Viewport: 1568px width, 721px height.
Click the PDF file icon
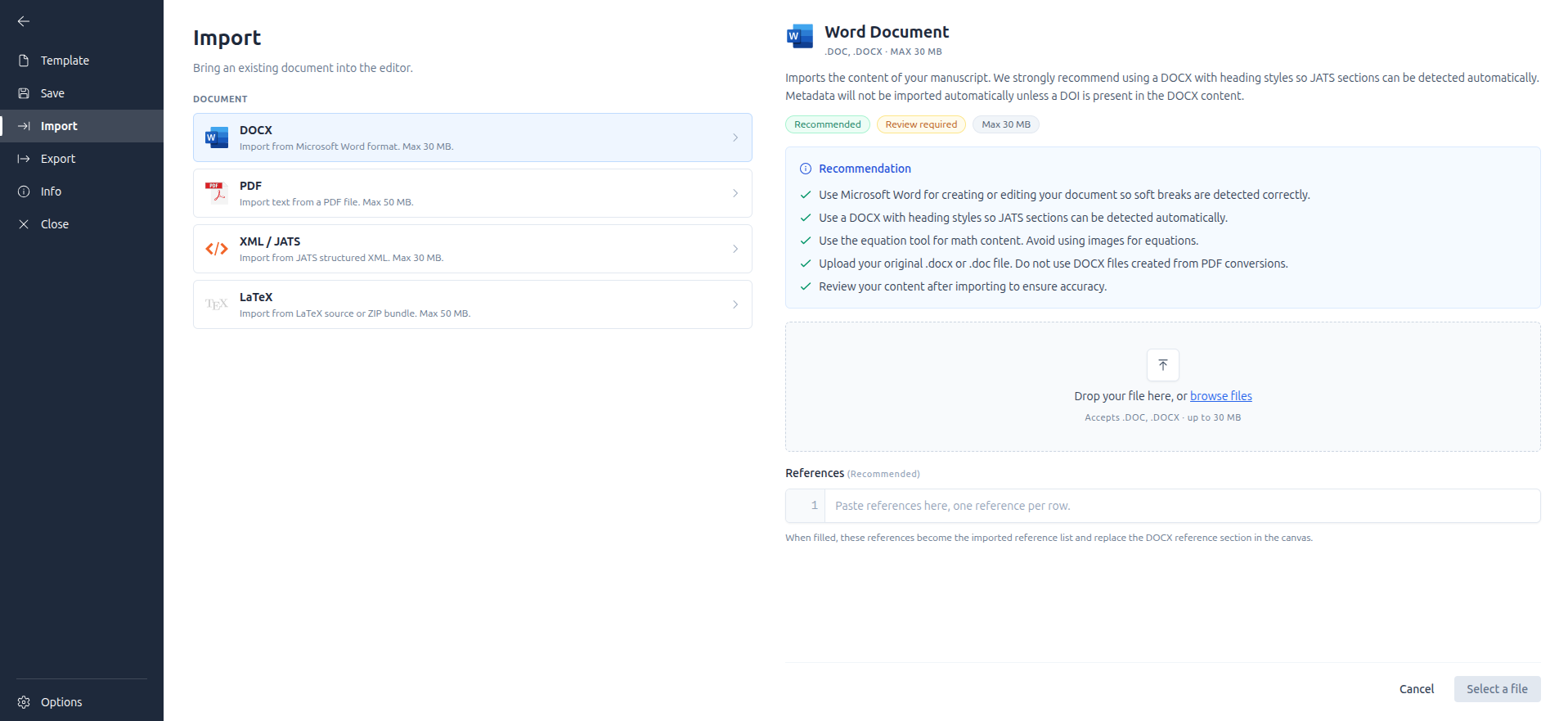(216, 193)
